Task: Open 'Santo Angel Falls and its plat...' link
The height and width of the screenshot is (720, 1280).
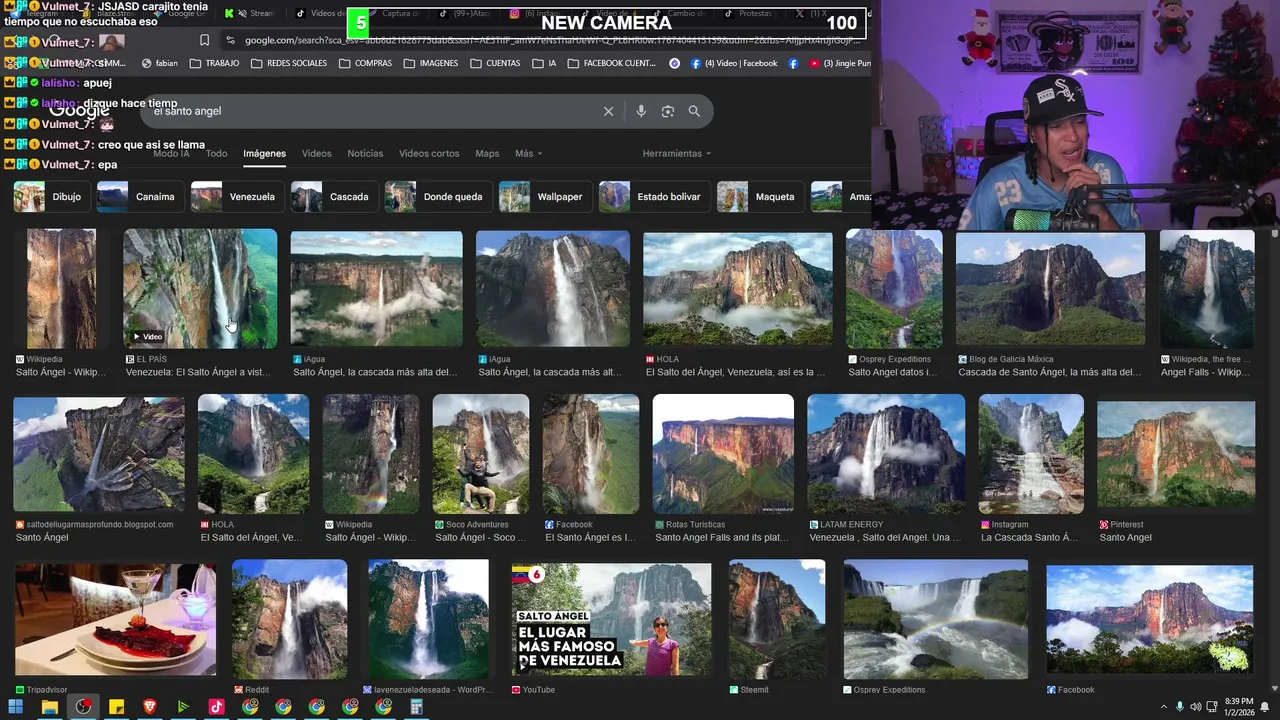Action: pos(722,537)
